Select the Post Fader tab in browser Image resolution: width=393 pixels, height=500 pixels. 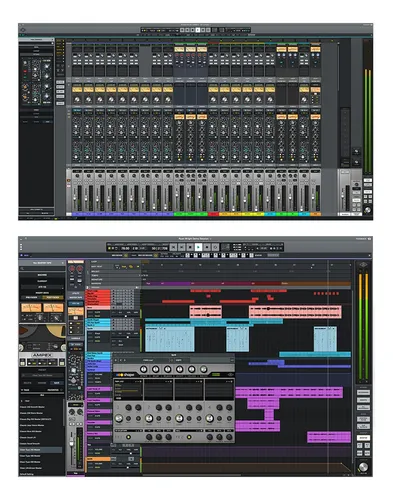[x=53, y=297]
